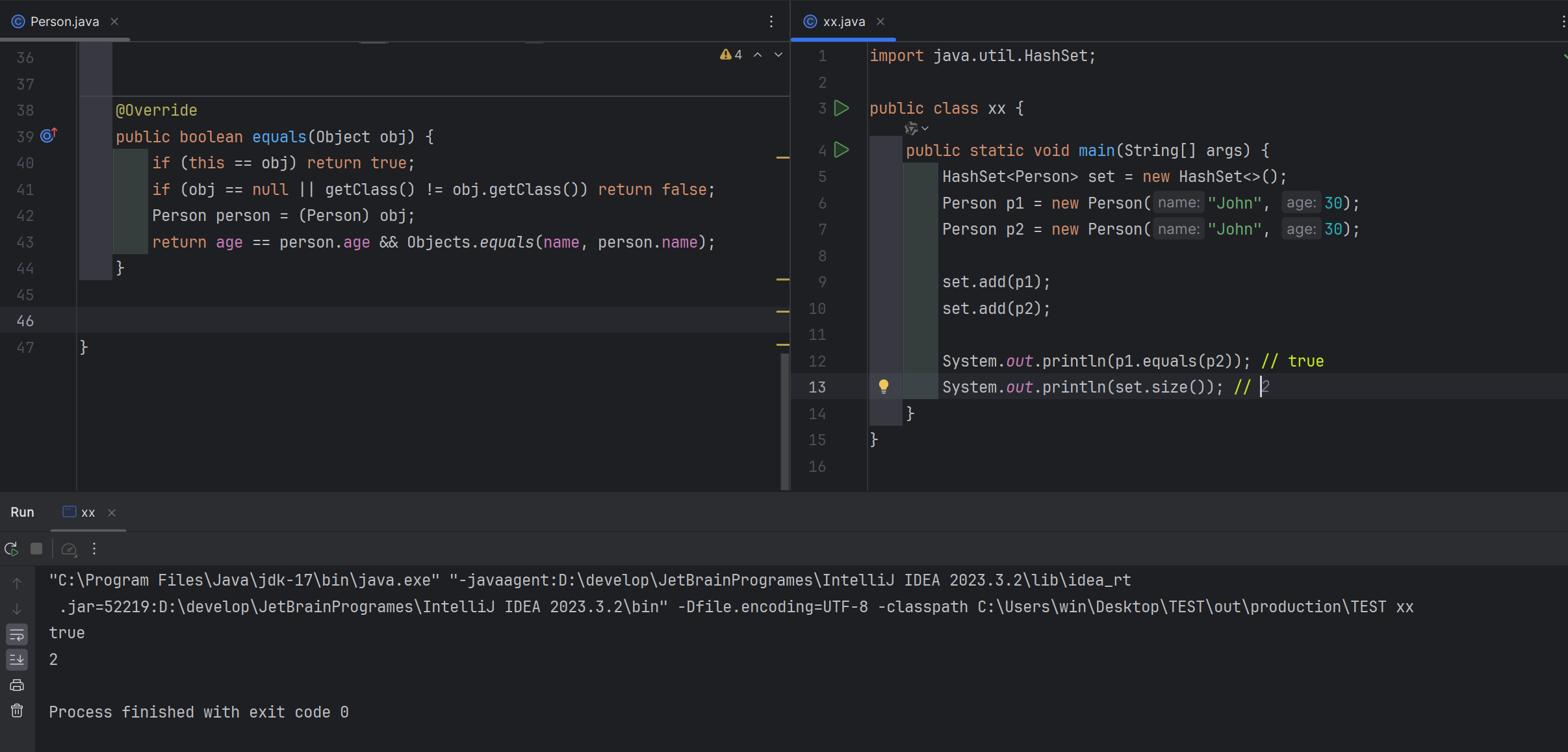Open the warnings indicator showing 4 problems

point(731,55)
